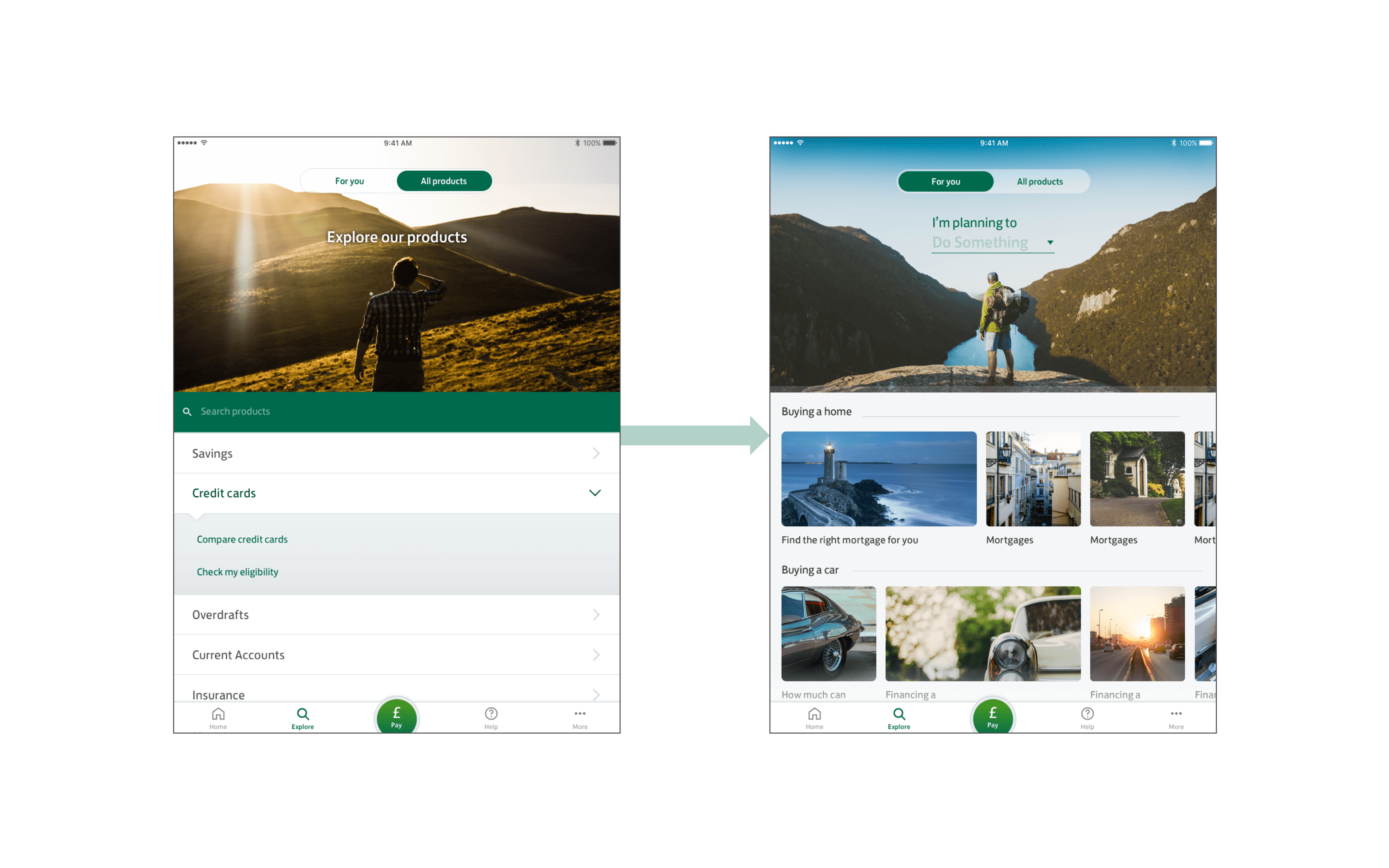The height and width of the screenshot is (868, 1389).
Task: Select 'For you' segment on right screen
Action: (x=945, y=182)
